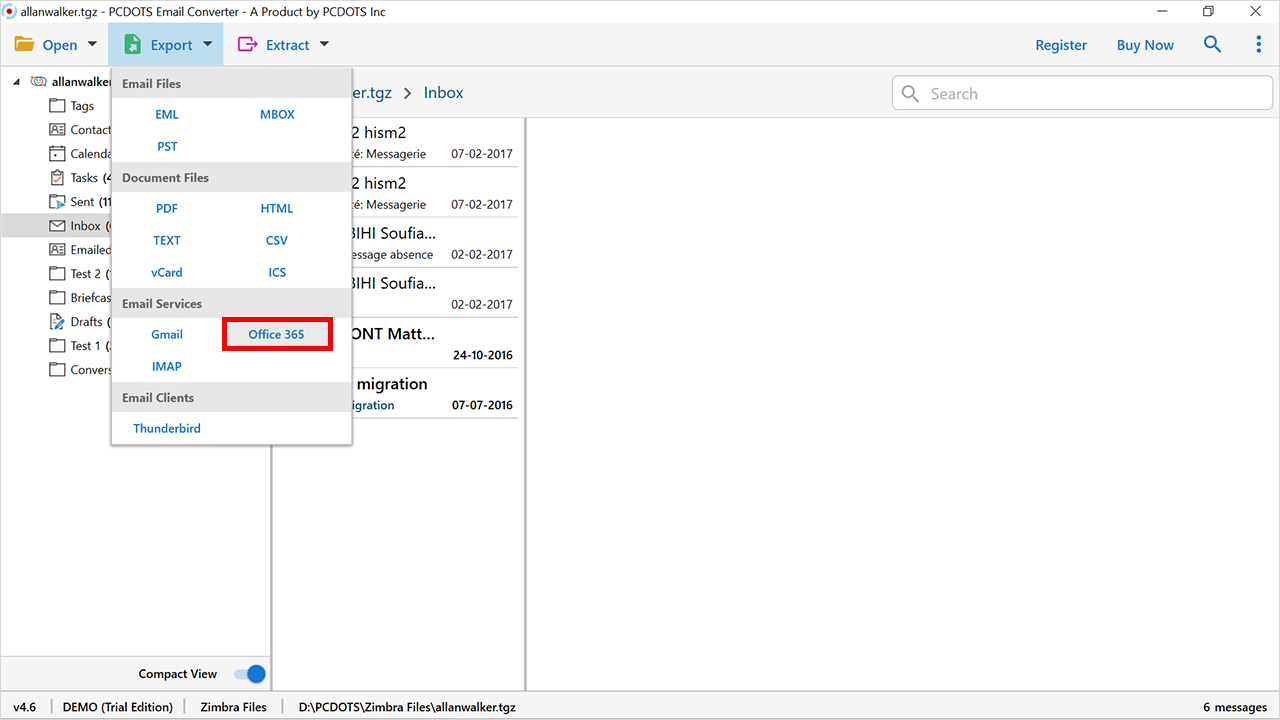Viewport: 1280px width, 720px height.
Task: Select Office 365 export option
Action: [277, 334]
